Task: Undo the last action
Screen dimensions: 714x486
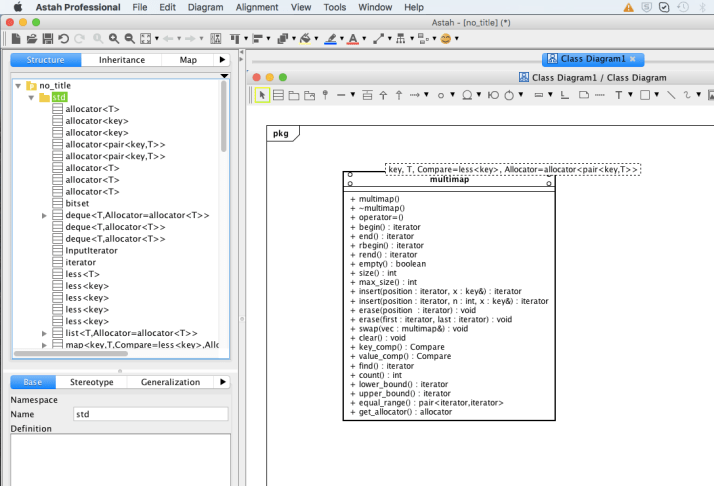Action: (x=63, y=39)
